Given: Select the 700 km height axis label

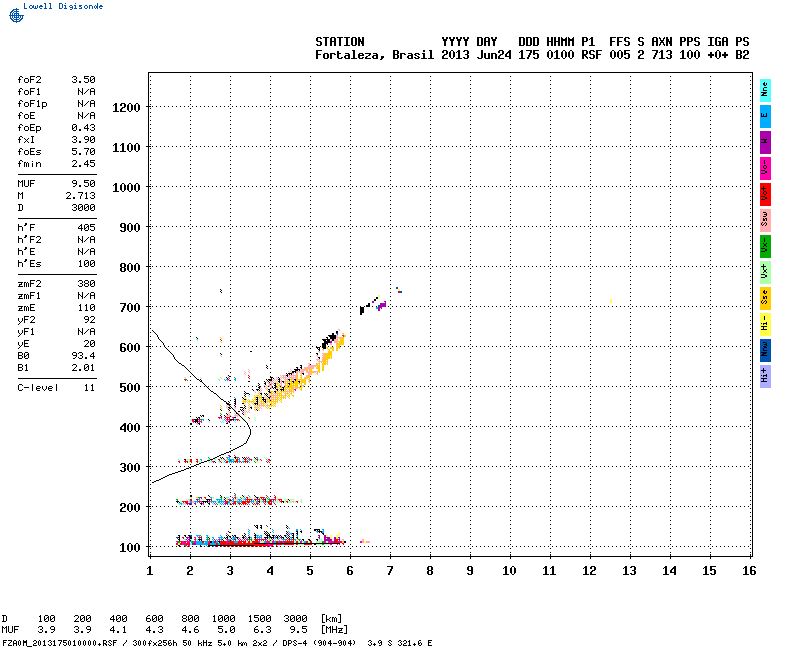Looking at the screenshot, I should click(130, 308).
